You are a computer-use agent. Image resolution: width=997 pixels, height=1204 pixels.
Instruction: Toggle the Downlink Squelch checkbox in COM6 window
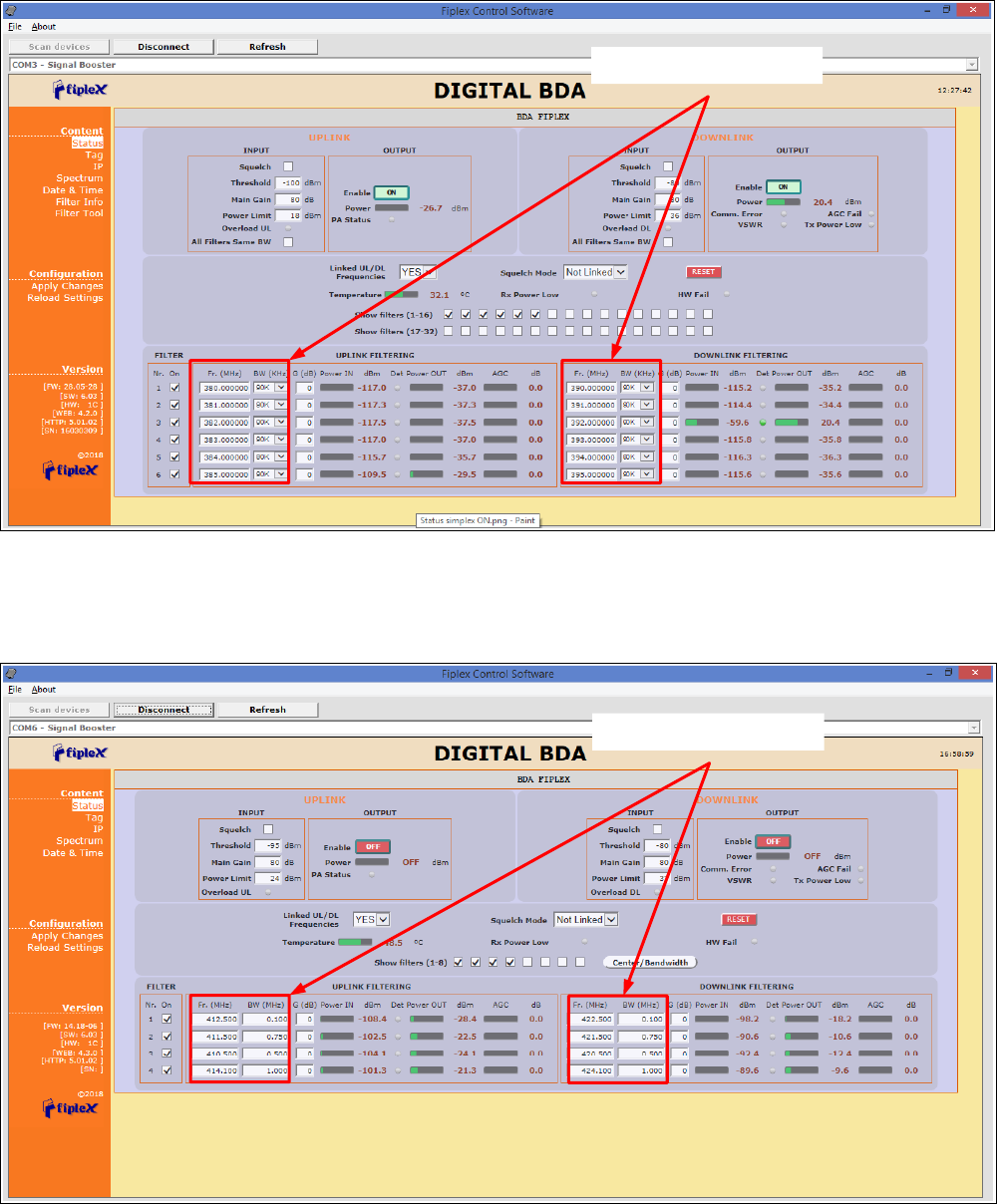[x=657, y=829]
